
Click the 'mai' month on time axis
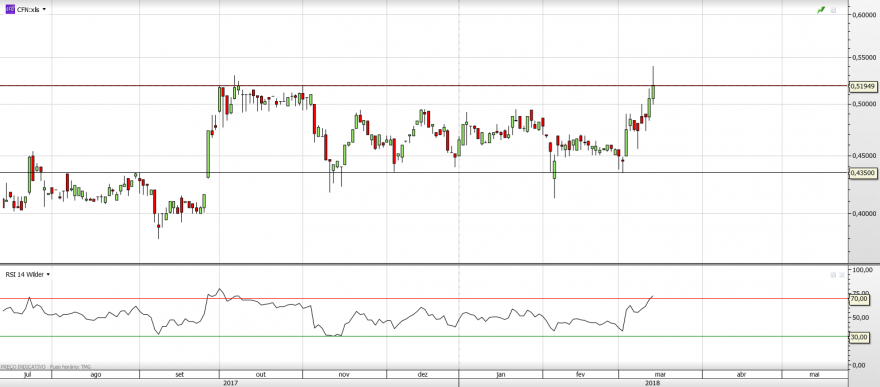[x=814, y=374]
